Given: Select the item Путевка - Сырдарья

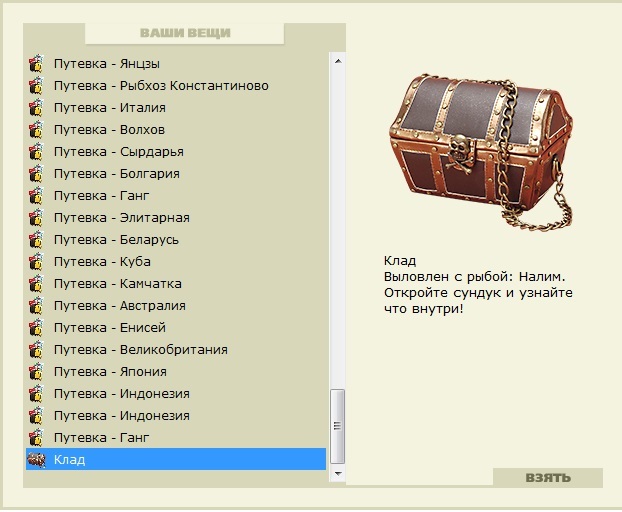Looking at the screenshot, I should pos(176,151).
